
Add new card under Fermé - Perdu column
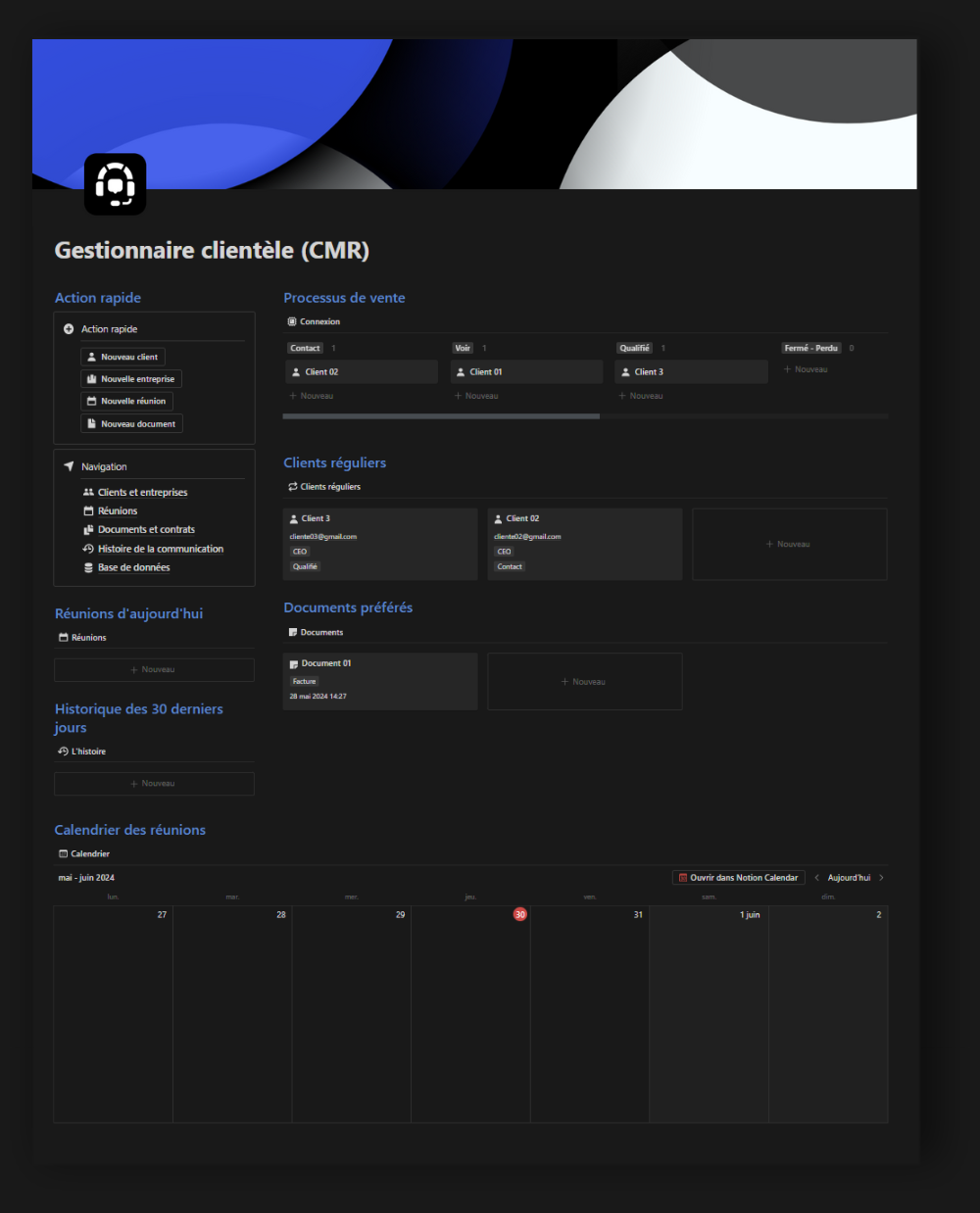pos(806,369)
